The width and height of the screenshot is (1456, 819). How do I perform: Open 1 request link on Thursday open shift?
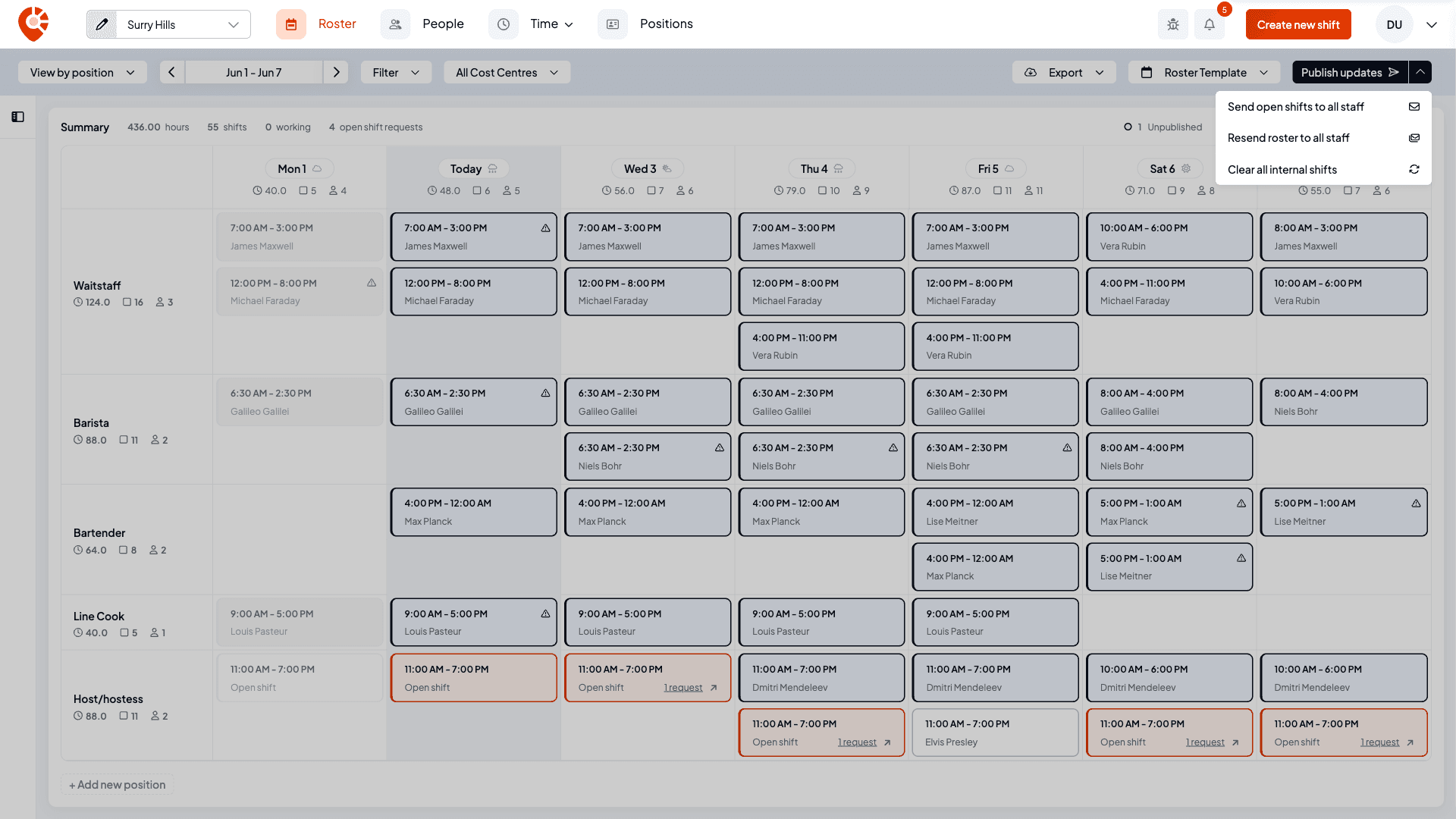(857, 742)
